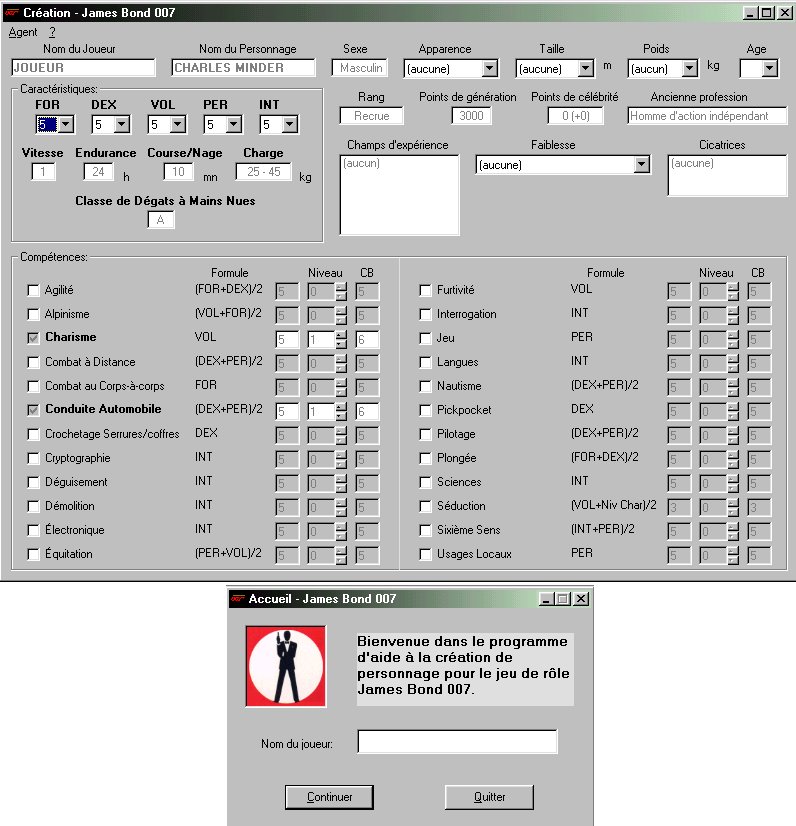Enable the Langues checkbox
Image resolution: width=796 pixels, height=826 pixels.
click(x=425, y=362)
